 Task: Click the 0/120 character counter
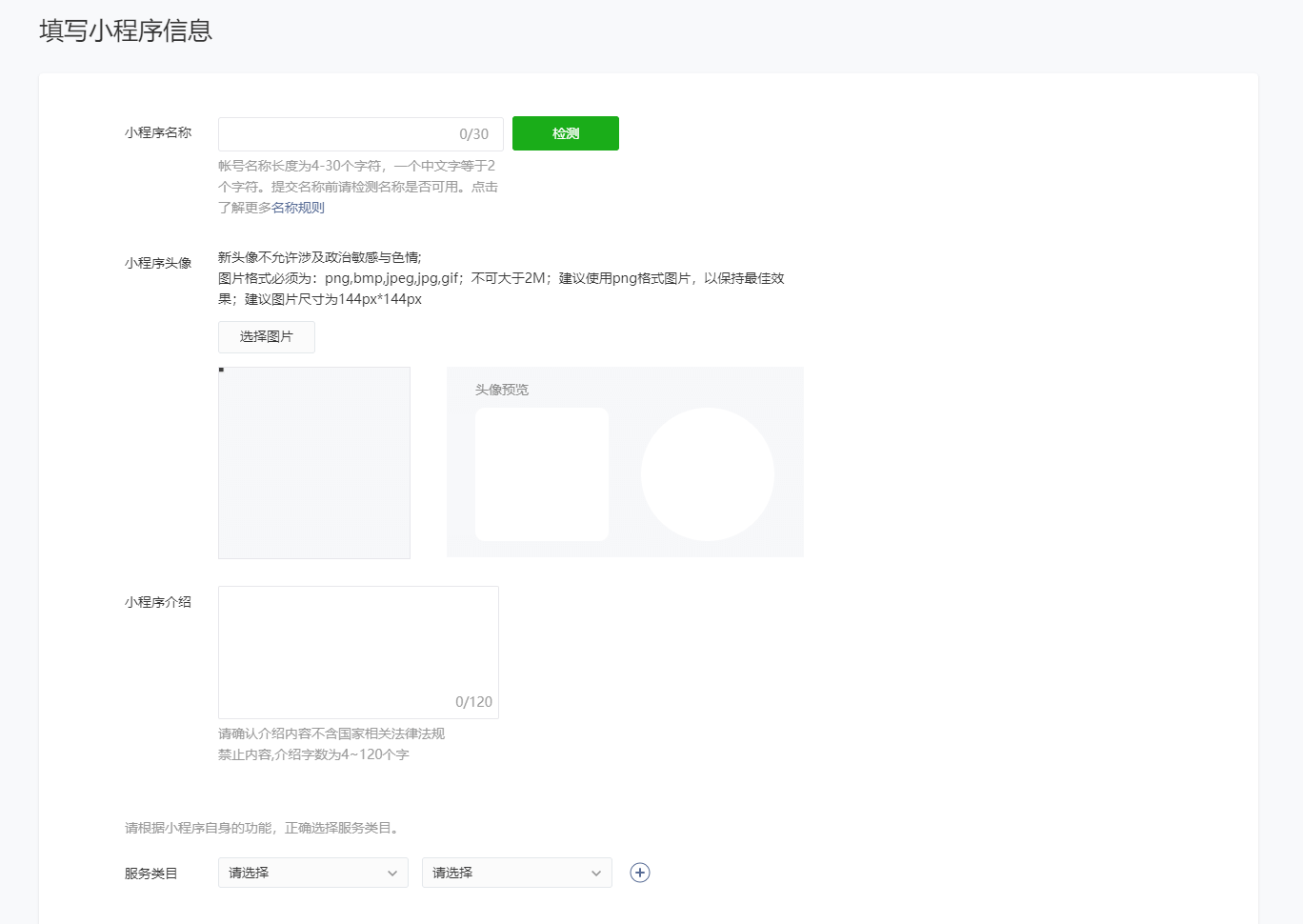click(x=473, y=702)
